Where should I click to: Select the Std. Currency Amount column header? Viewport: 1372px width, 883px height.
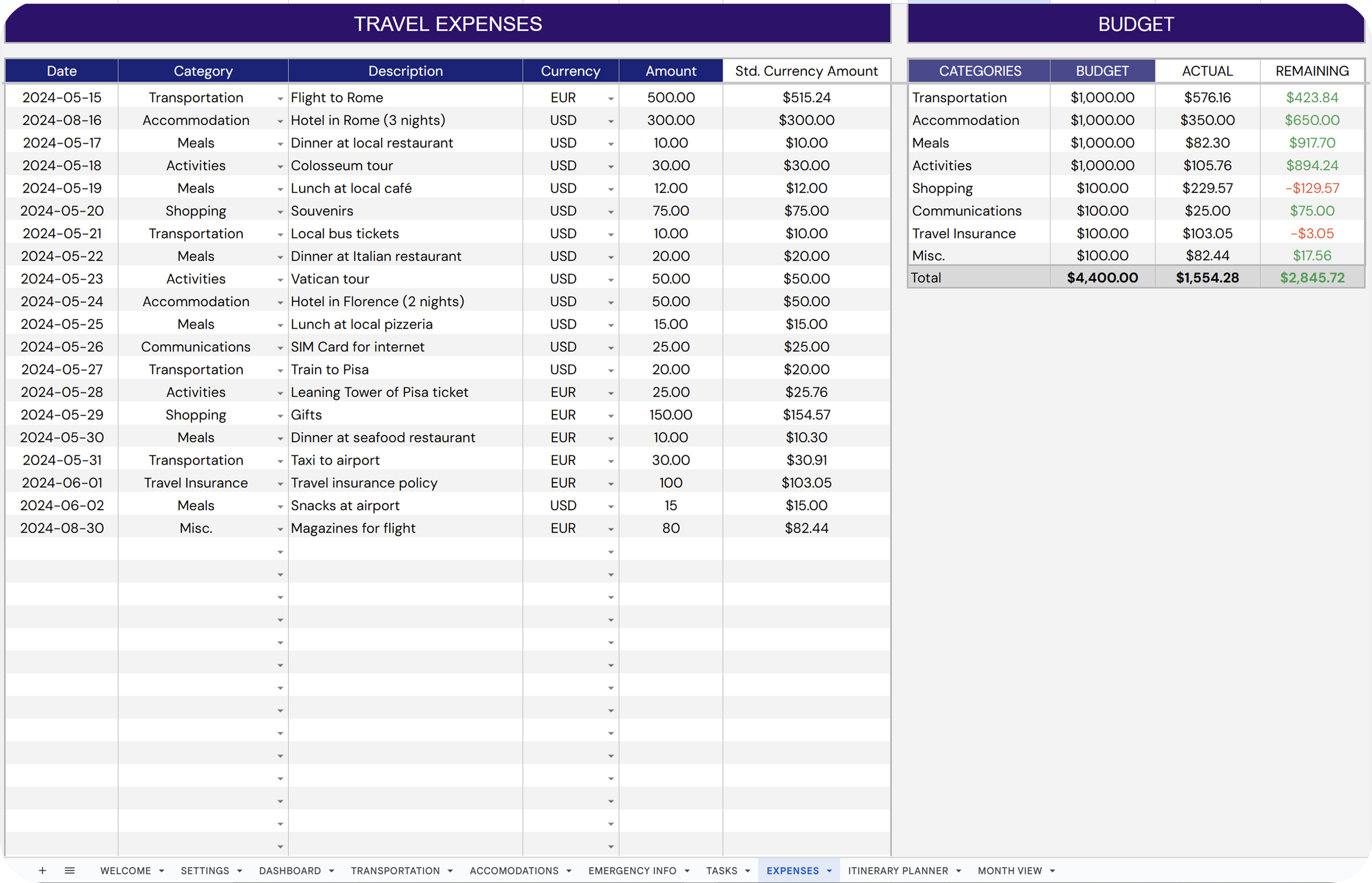point(806,71)
